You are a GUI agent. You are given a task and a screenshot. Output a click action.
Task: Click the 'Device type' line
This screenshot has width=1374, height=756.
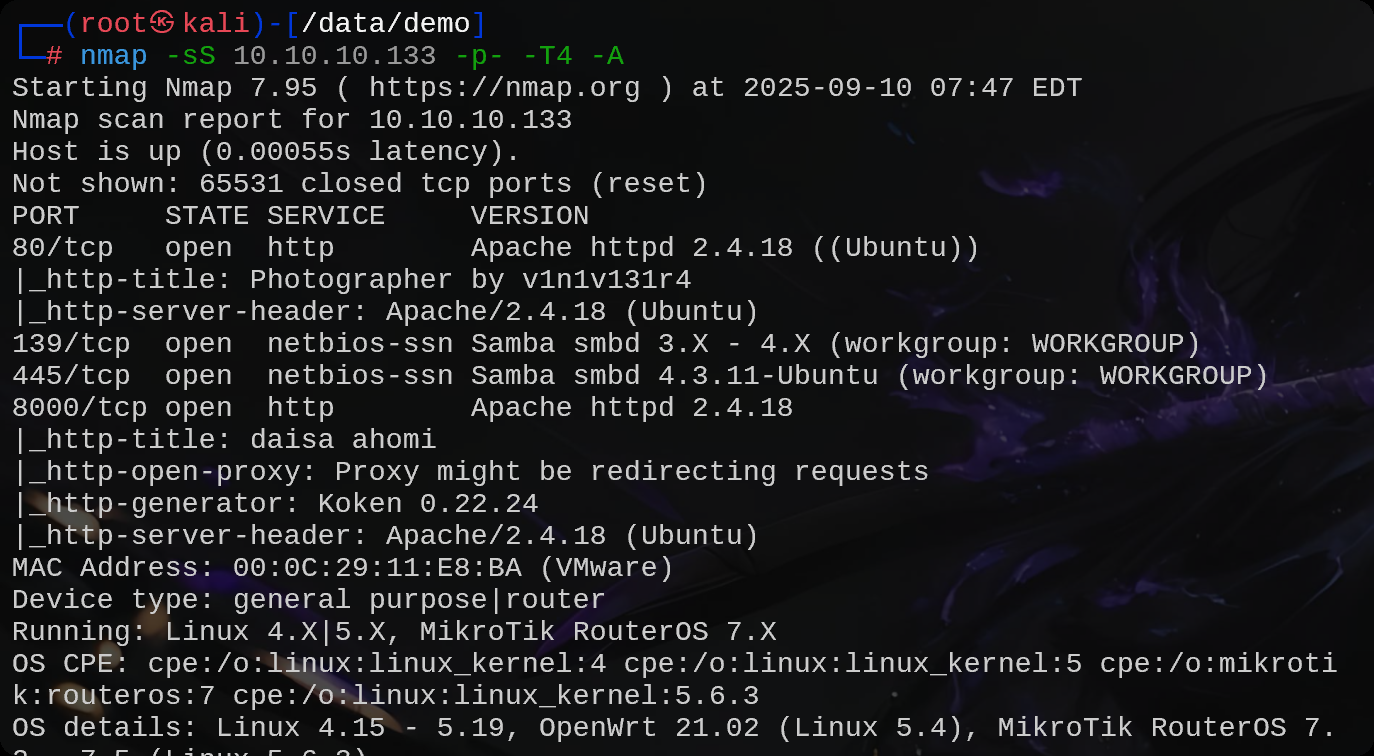[309, 600]
